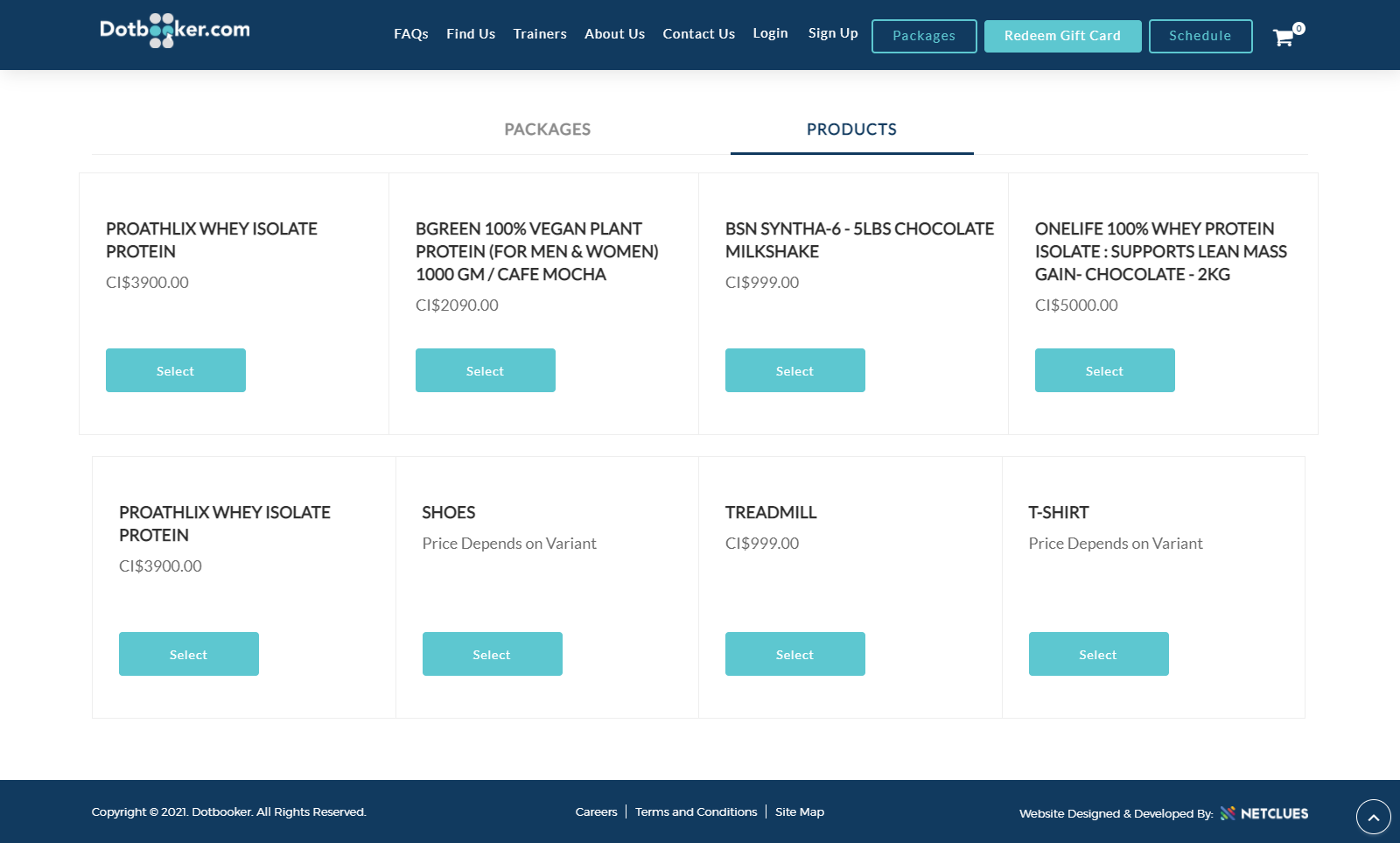Viewport: 1400px width, 843px height.
Task: Select the BGreen Vegan Plant Protein product
Action: point(486,370)
